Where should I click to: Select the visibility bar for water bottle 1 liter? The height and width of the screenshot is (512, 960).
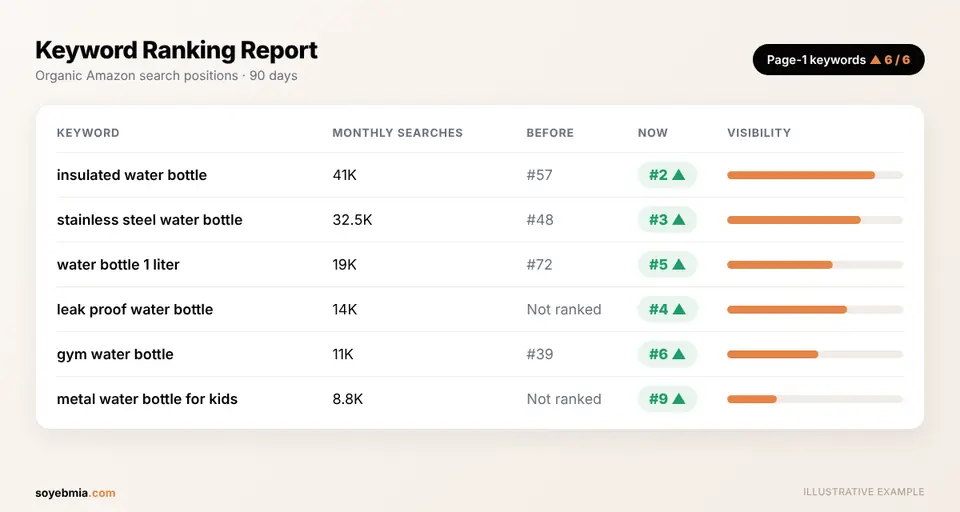point(815,265)
